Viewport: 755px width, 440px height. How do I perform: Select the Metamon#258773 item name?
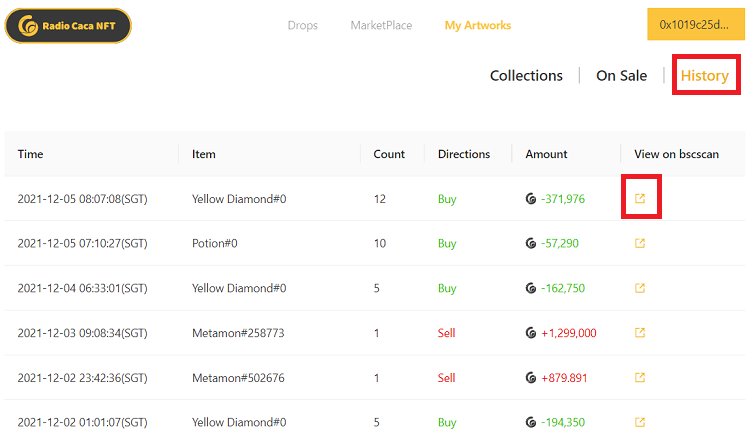pos(239,333)
